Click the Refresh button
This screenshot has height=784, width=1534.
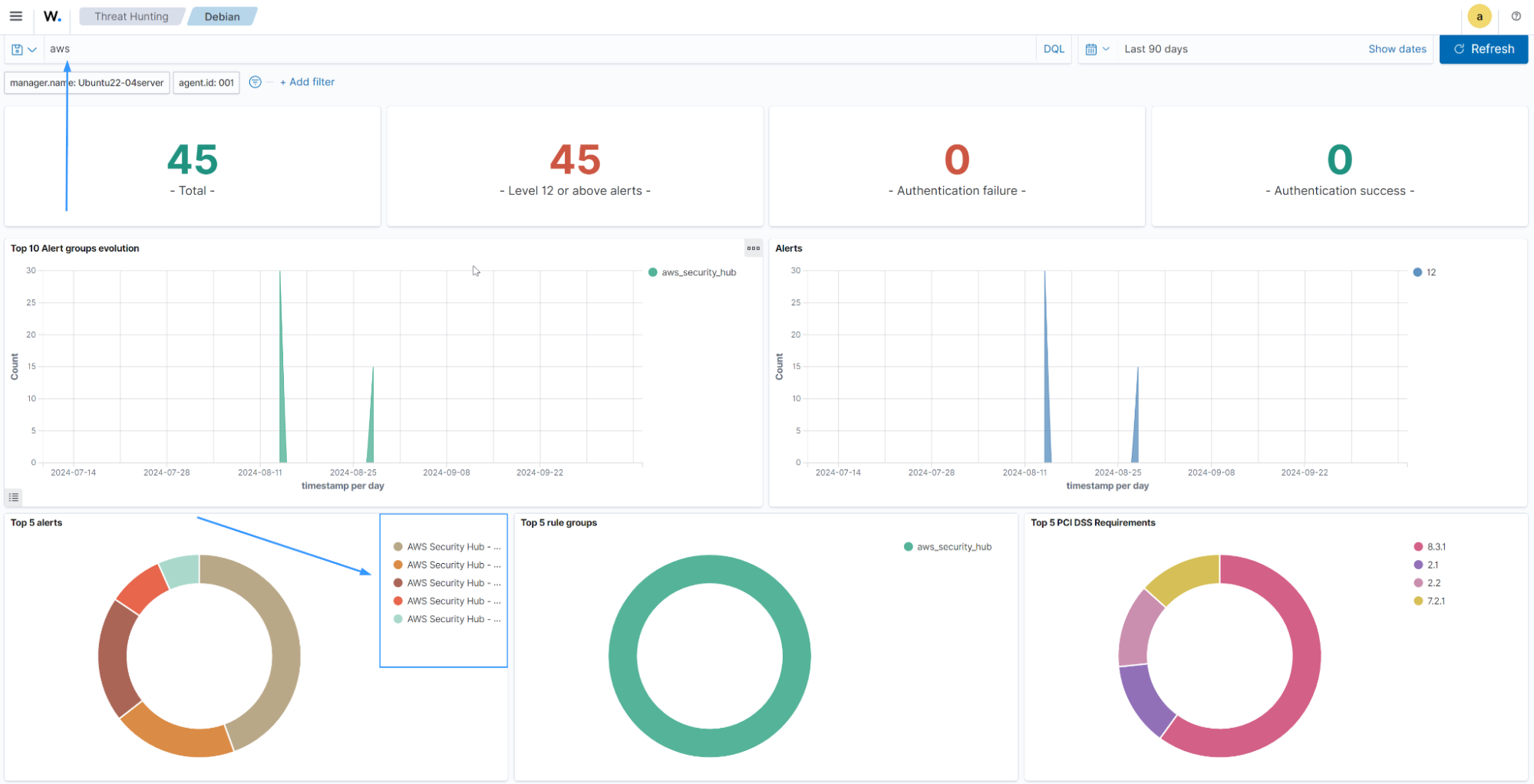tap(1483, 49)
